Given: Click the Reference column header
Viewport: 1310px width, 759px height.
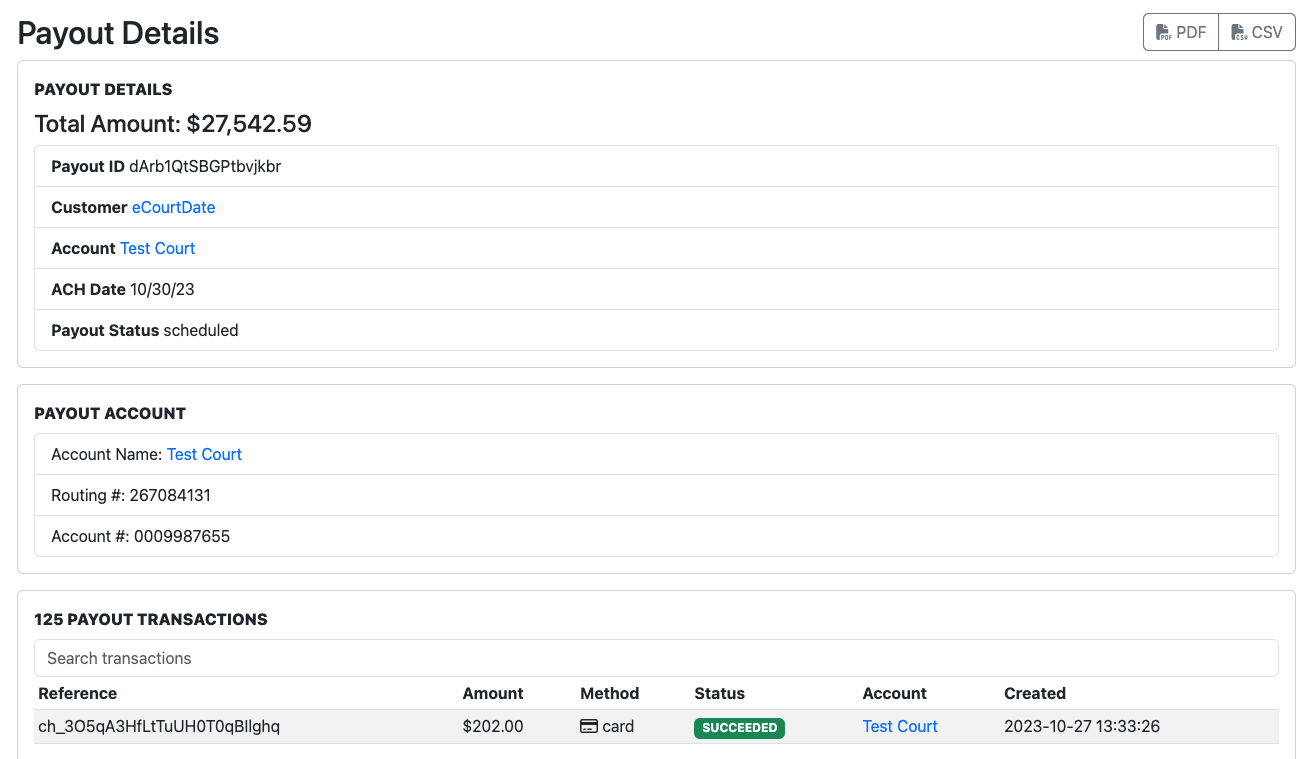Looking at the screenshot, I should [x=78, y=693].
